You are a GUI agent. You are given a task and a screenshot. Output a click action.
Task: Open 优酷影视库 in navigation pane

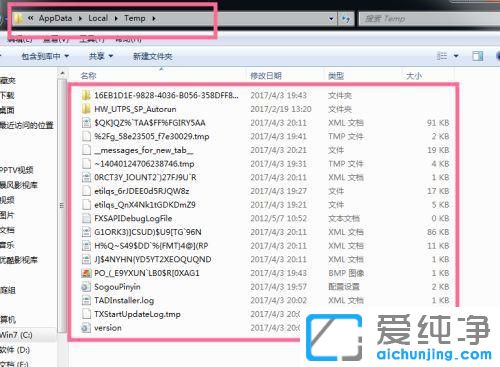click(19, 260)
